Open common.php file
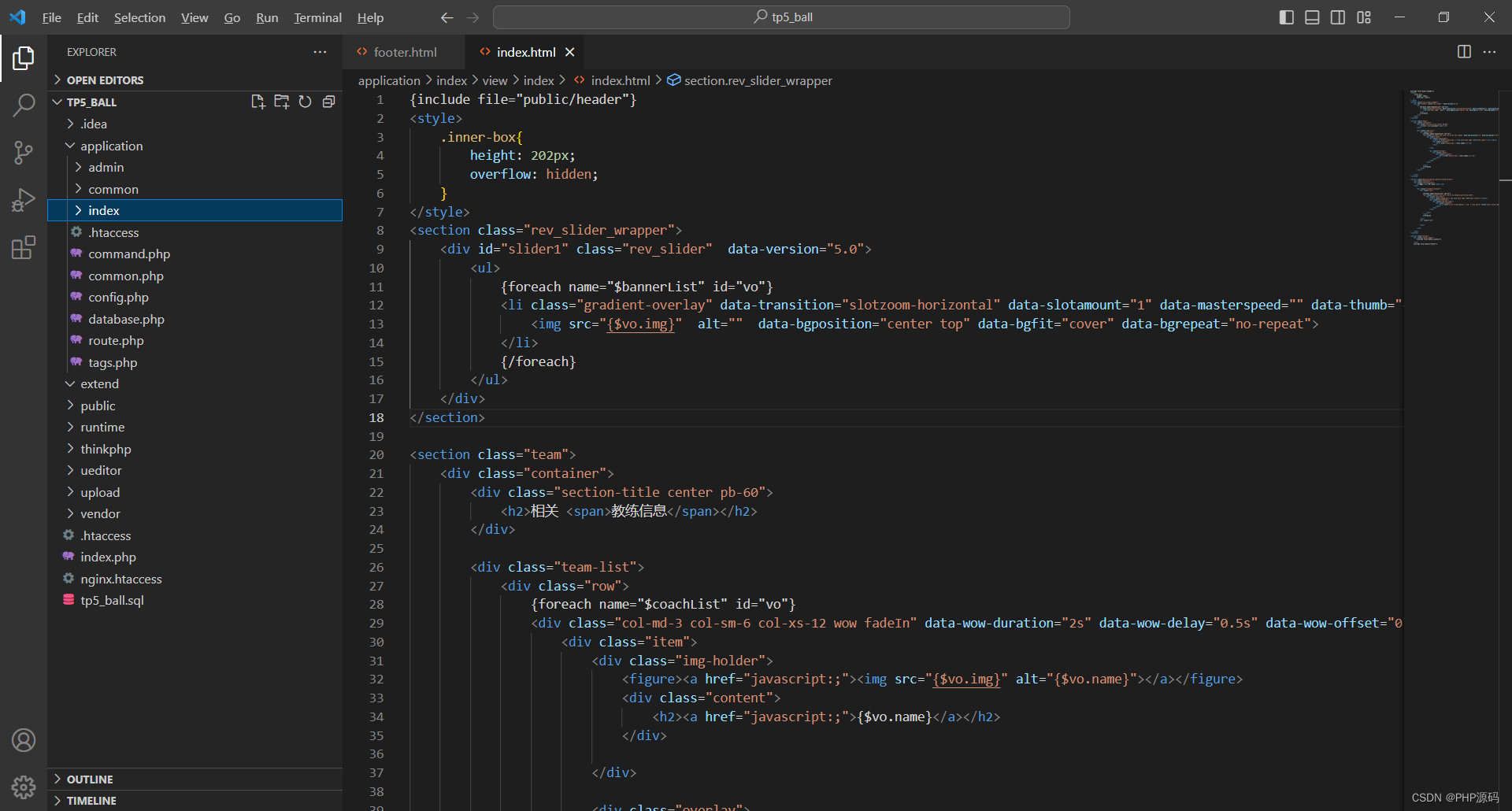This screenshot has height=811, width=1512. (126, 276)
